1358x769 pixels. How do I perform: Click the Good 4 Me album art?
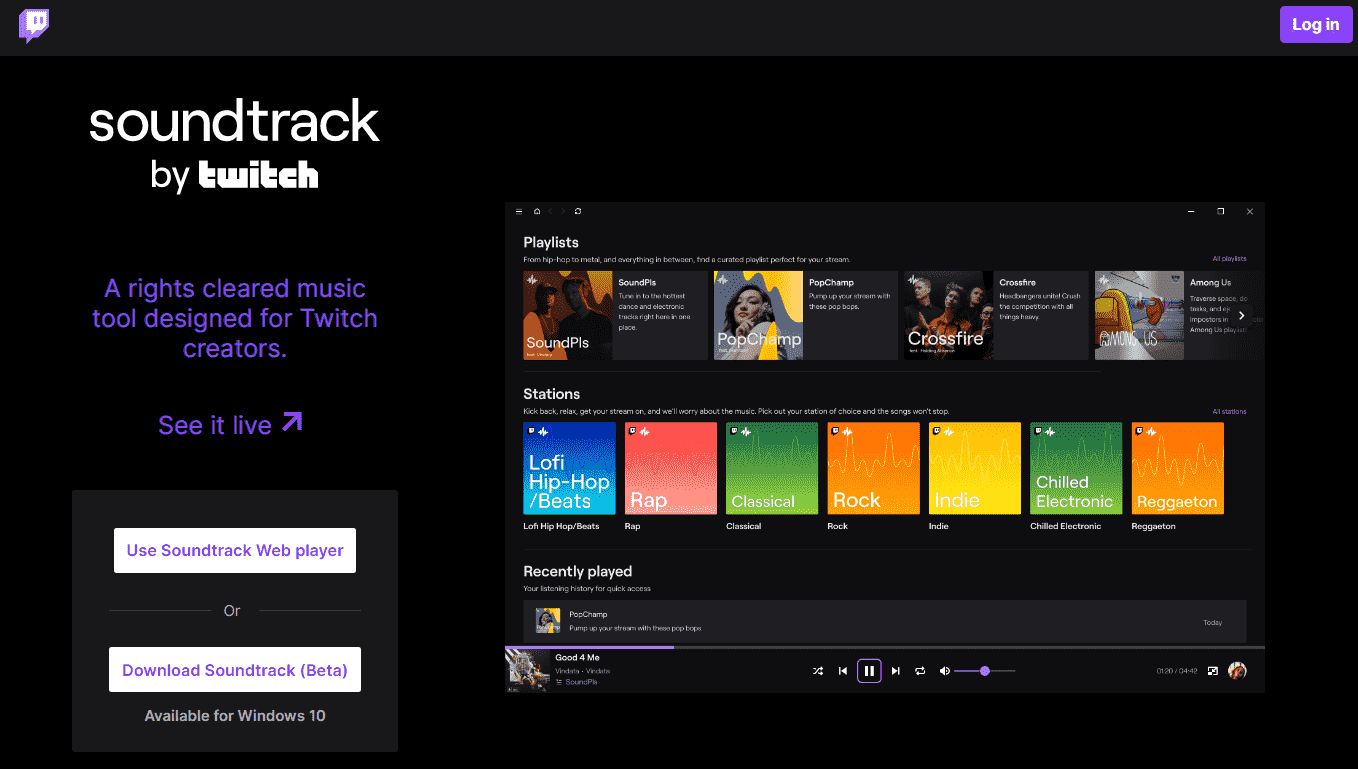525,671
